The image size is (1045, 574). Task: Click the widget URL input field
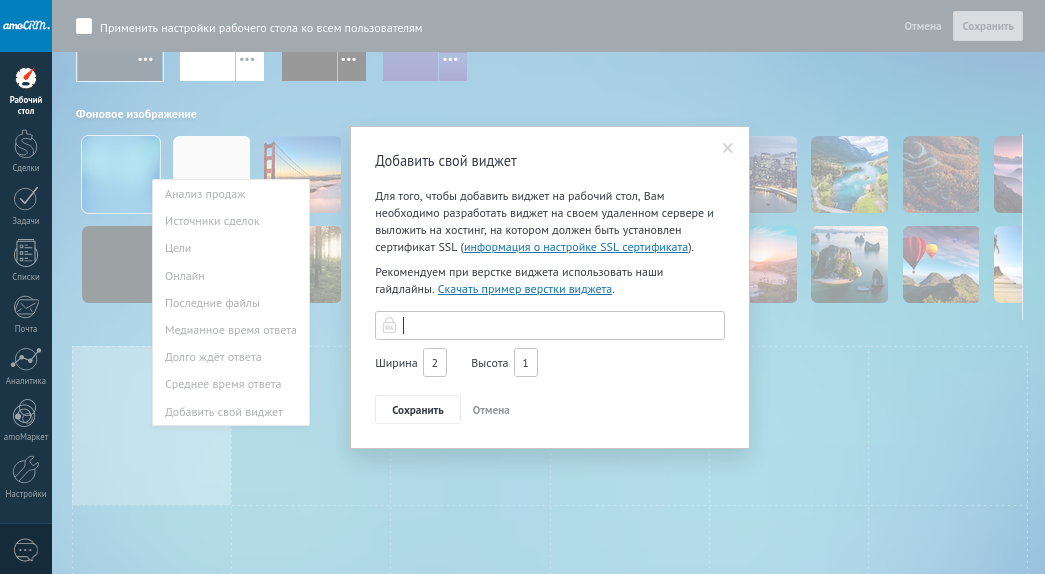point(560,326)
